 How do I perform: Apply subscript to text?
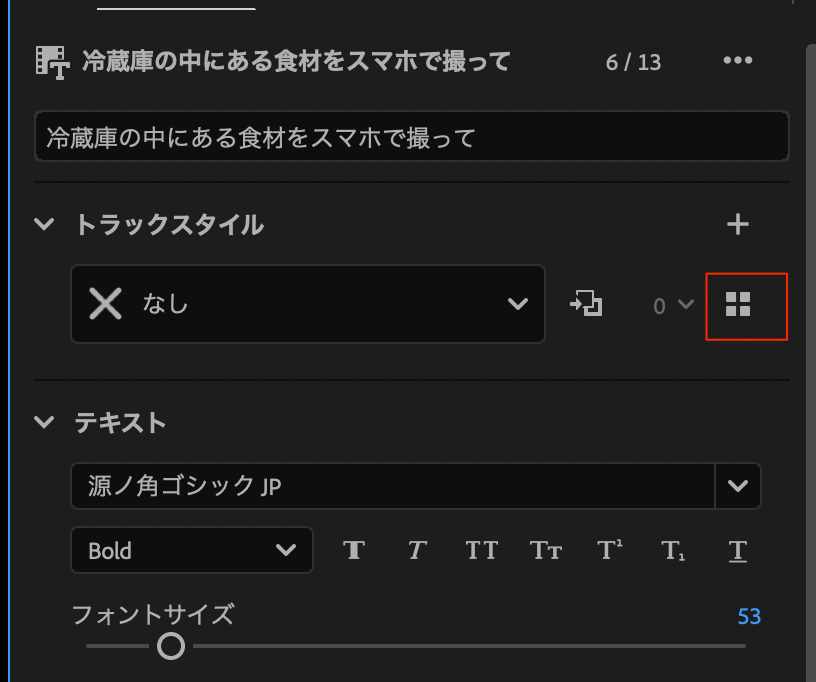[x=673, y=550]
